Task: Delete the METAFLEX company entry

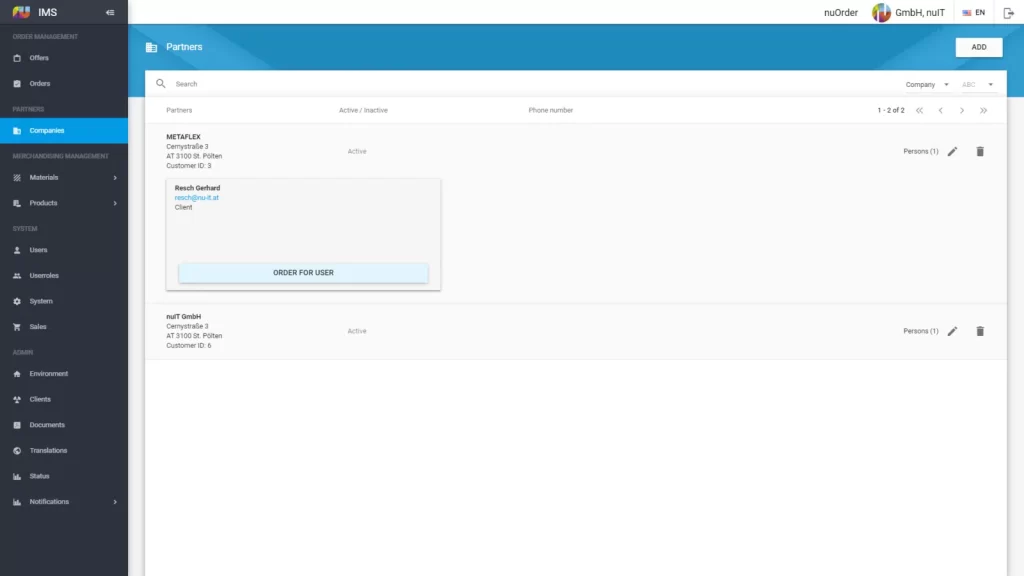Action: [980, 151]
